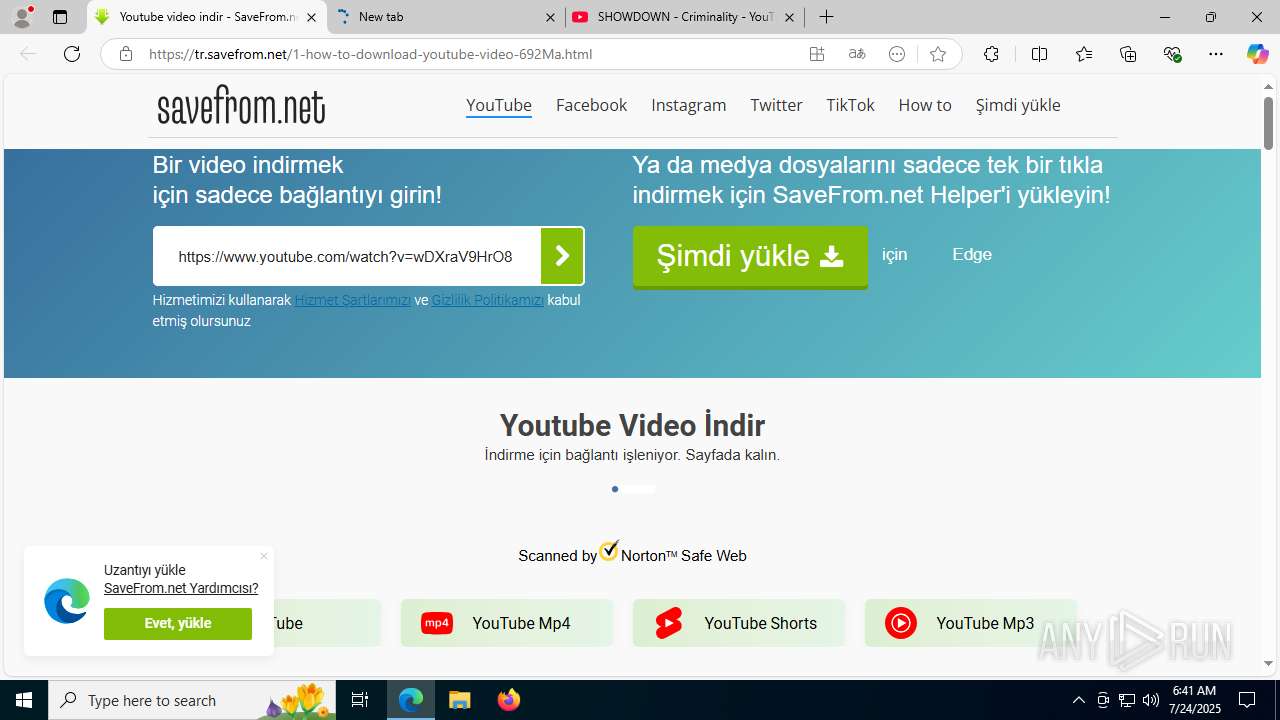The width and height of the screenshot is (1280, 720).
Task: Select Twitter in site navigation
Action: tap(776, 105)
